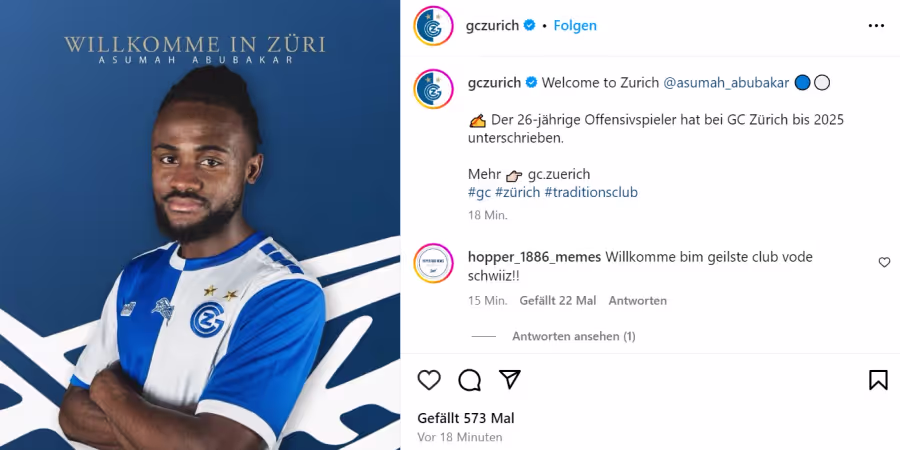
Task: Open gczurich profile picture in the header
Action: click(x=433, y=26)
